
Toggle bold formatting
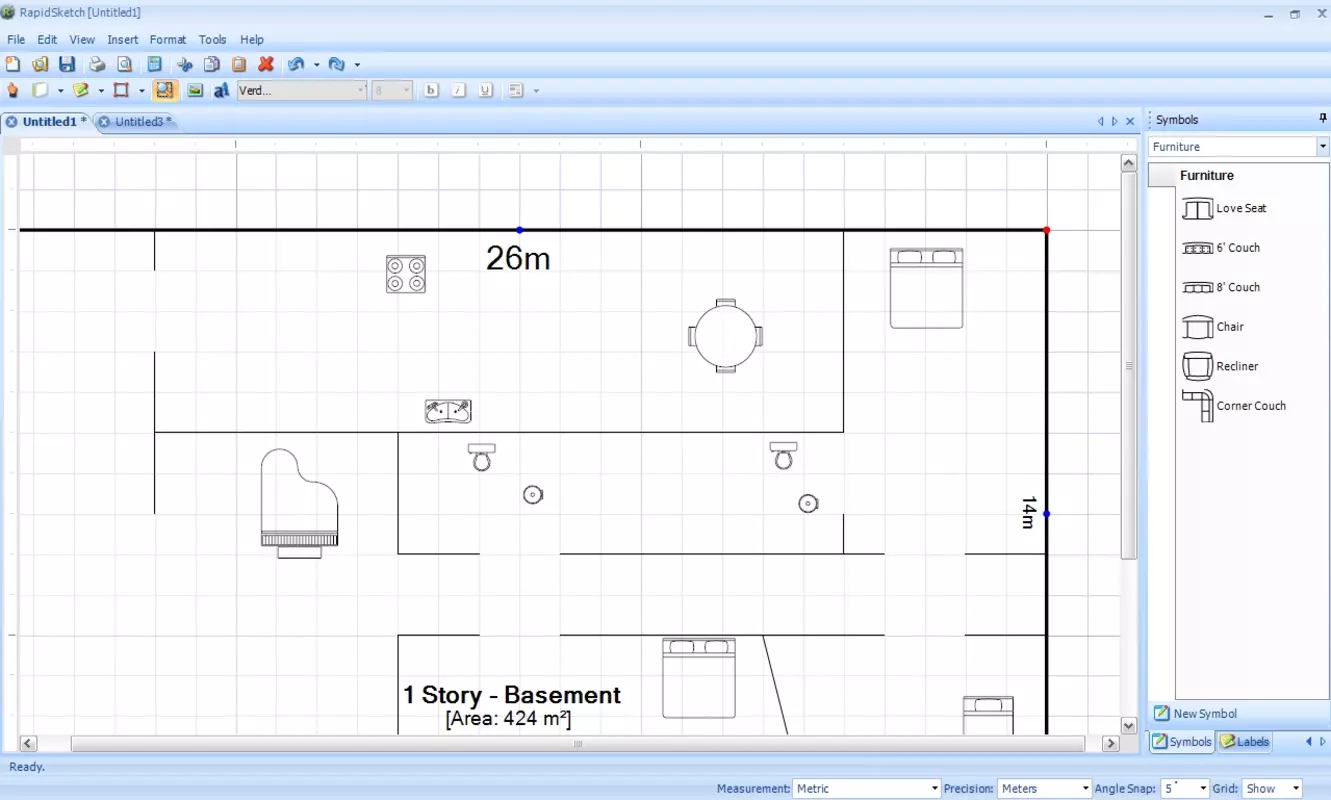tap(431, 90)
